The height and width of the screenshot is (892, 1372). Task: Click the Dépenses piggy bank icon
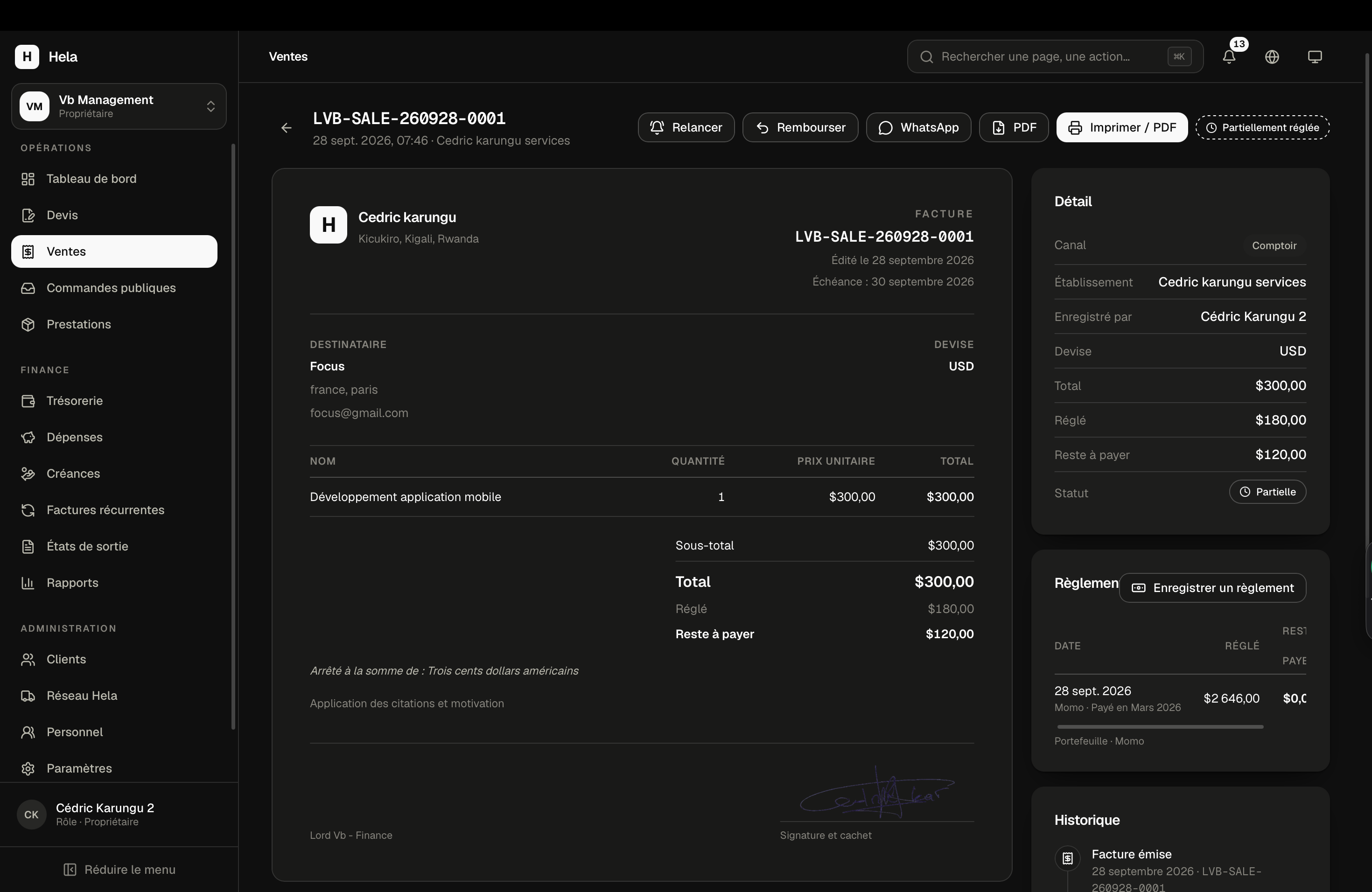pyautogui.click(x=28, y=437)
